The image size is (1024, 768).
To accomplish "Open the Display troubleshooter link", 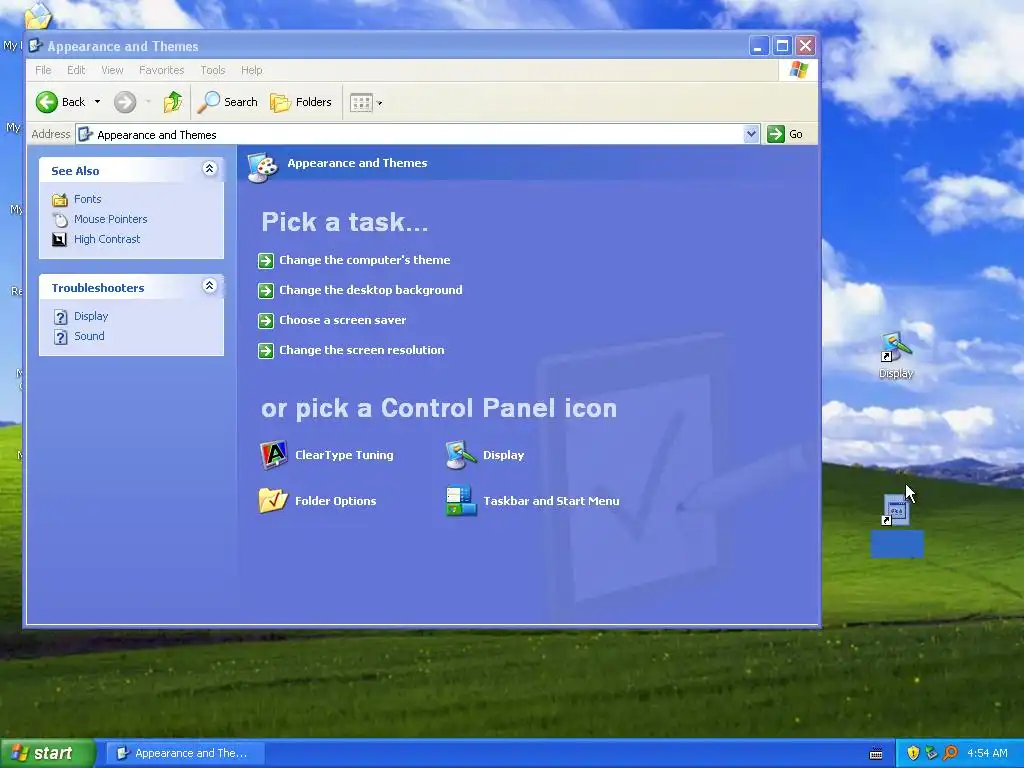I will tap(91, 316).
